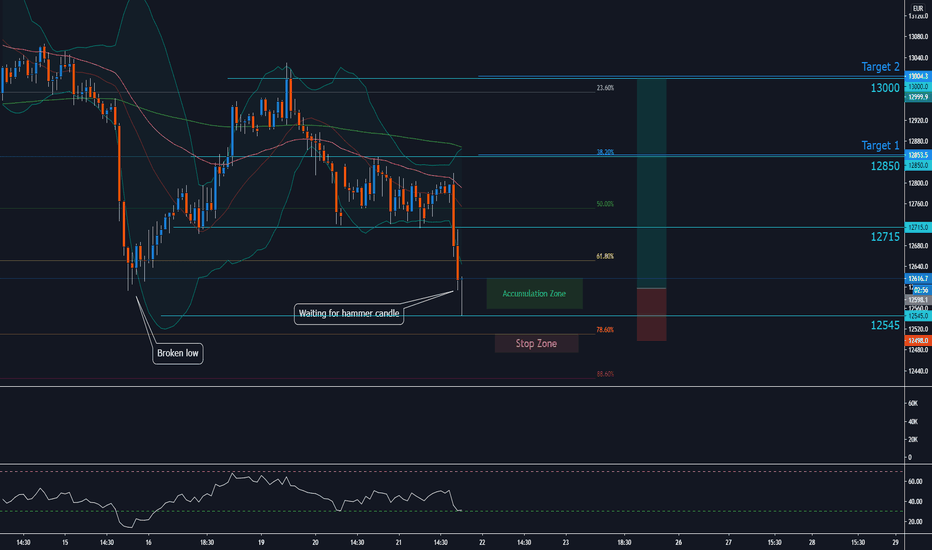Select the red stop area of long position
Viewport: 932px width, 550px height.
[651, 315]
